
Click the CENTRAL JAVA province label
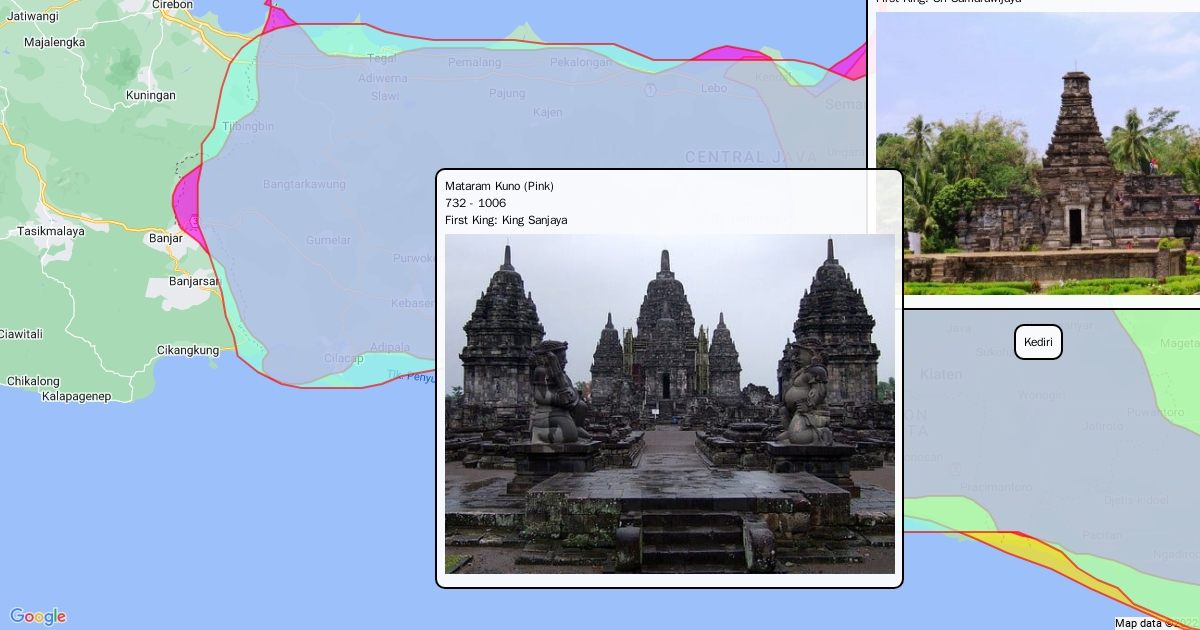click(750, 157)
